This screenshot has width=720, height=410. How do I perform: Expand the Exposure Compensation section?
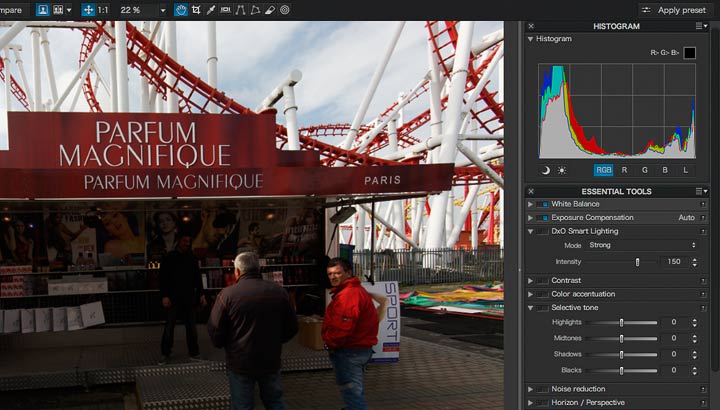pos(530,218)
